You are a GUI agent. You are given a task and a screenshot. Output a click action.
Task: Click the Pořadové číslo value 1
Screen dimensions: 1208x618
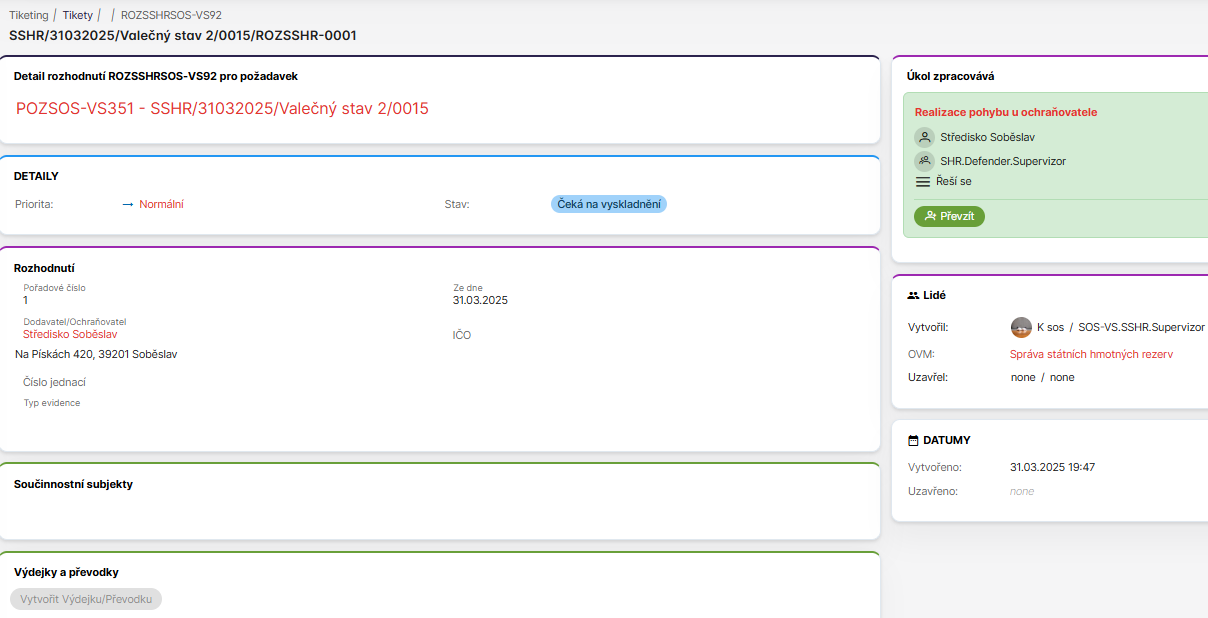click(26, 300)
